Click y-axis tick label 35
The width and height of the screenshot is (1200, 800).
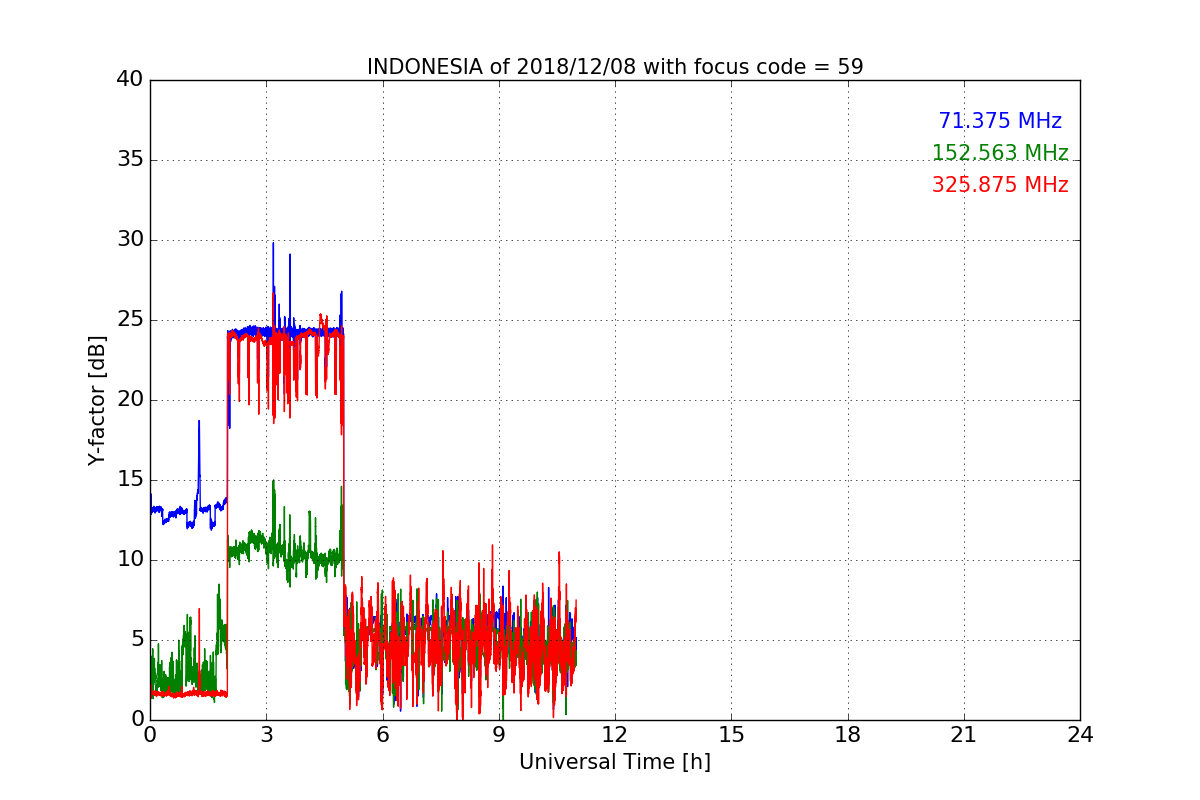129,160
